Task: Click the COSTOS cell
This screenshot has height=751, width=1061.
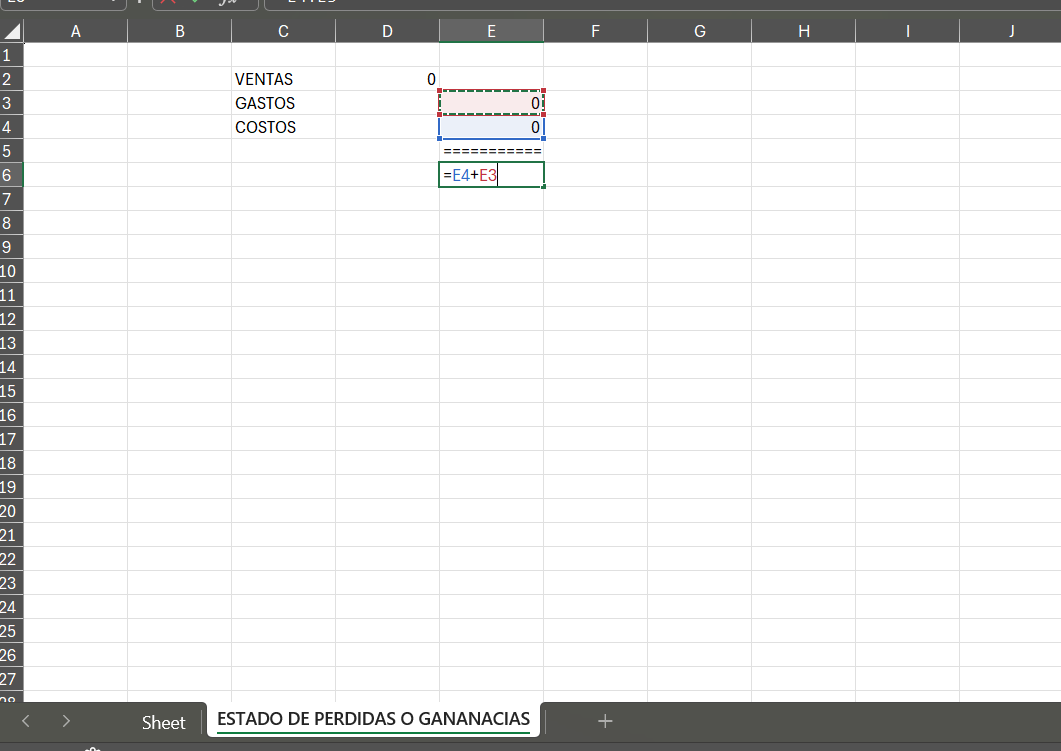Action: pyautogui.click(x=284, y=127)
